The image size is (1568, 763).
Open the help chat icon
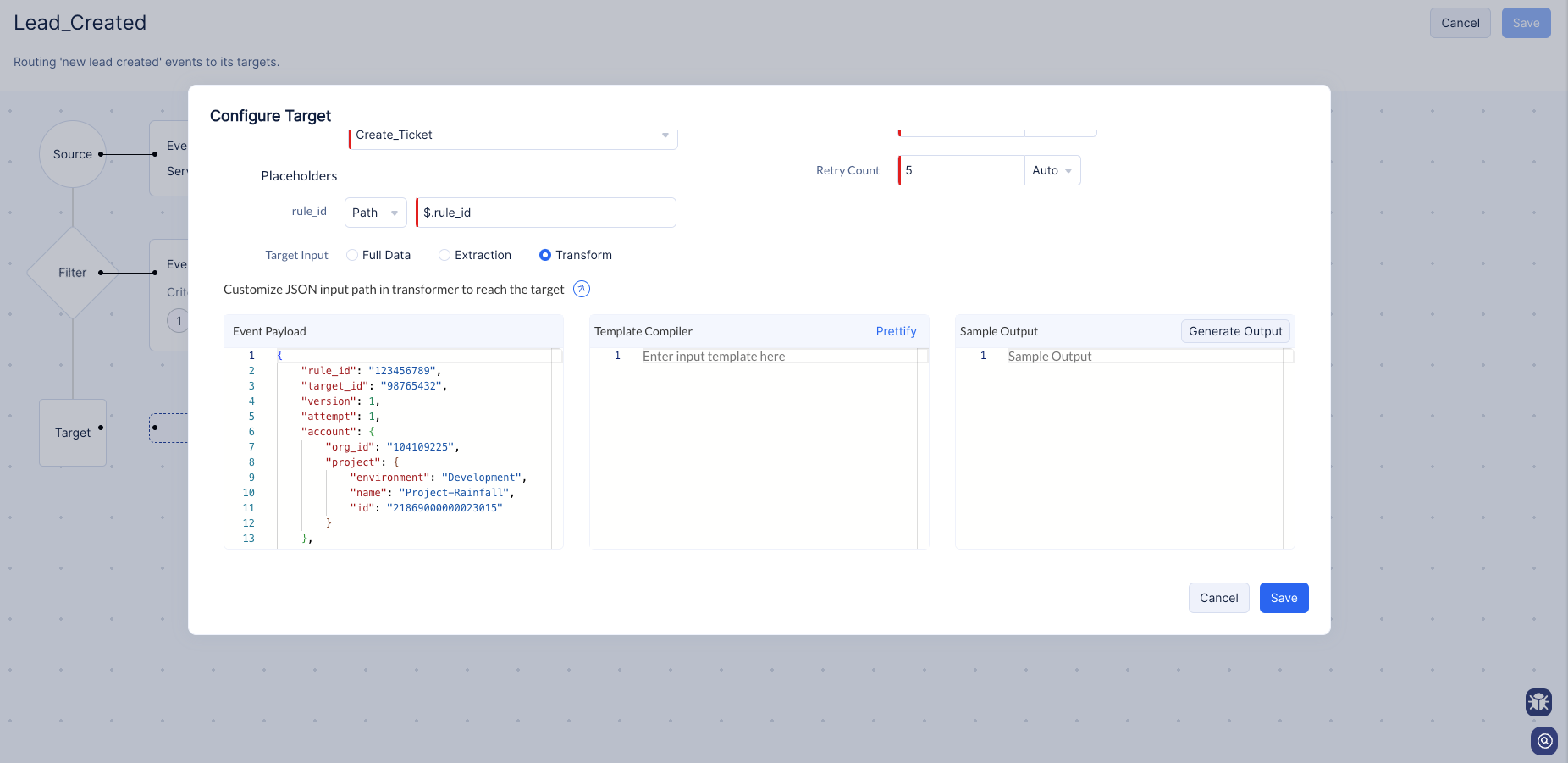[x=1544, y=741]
